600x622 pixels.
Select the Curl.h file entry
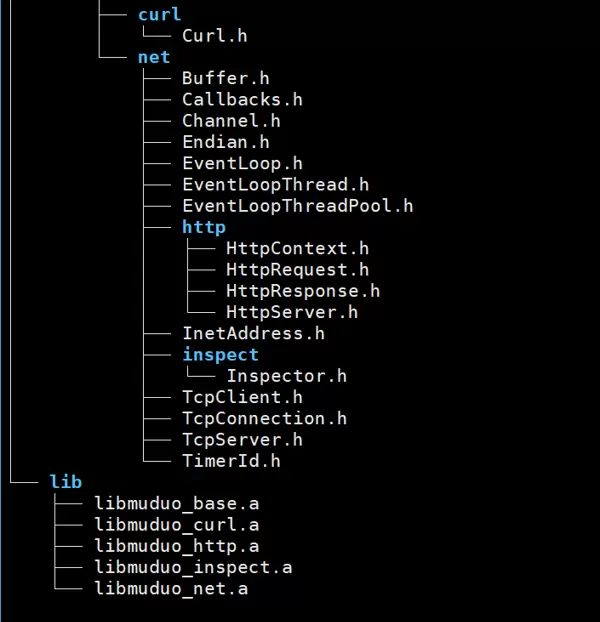(214, 36)
